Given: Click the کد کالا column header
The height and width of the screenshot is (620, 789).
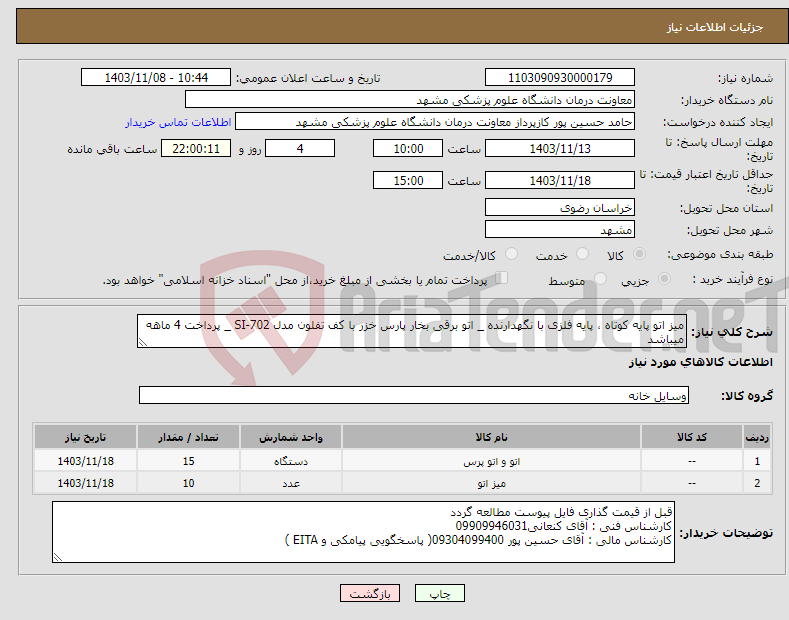Looking at the screenshot, I should (x=692, y=437).
